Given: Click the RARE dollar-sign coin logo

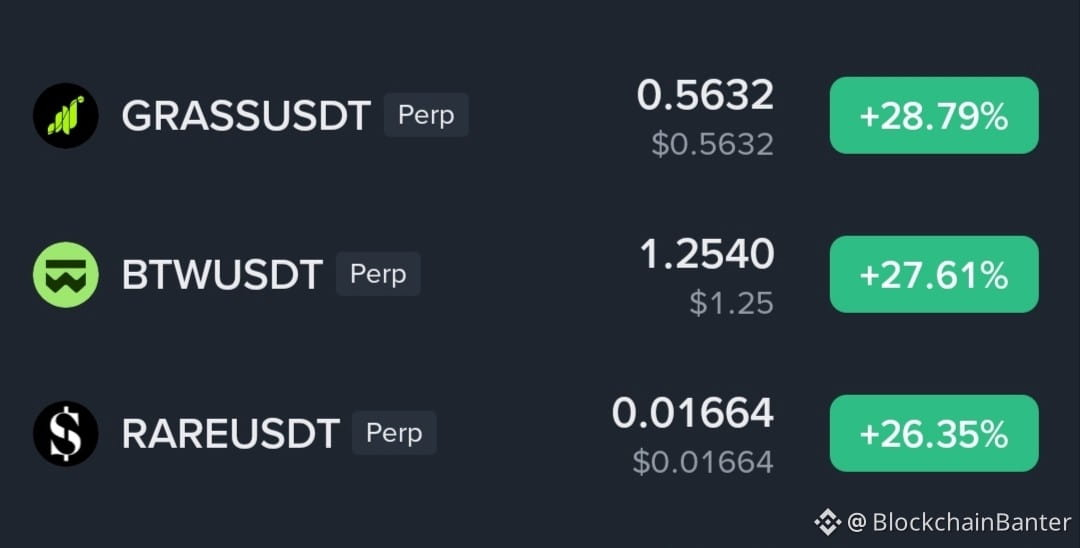Looking at the screenshot, I should pos(65,434).
